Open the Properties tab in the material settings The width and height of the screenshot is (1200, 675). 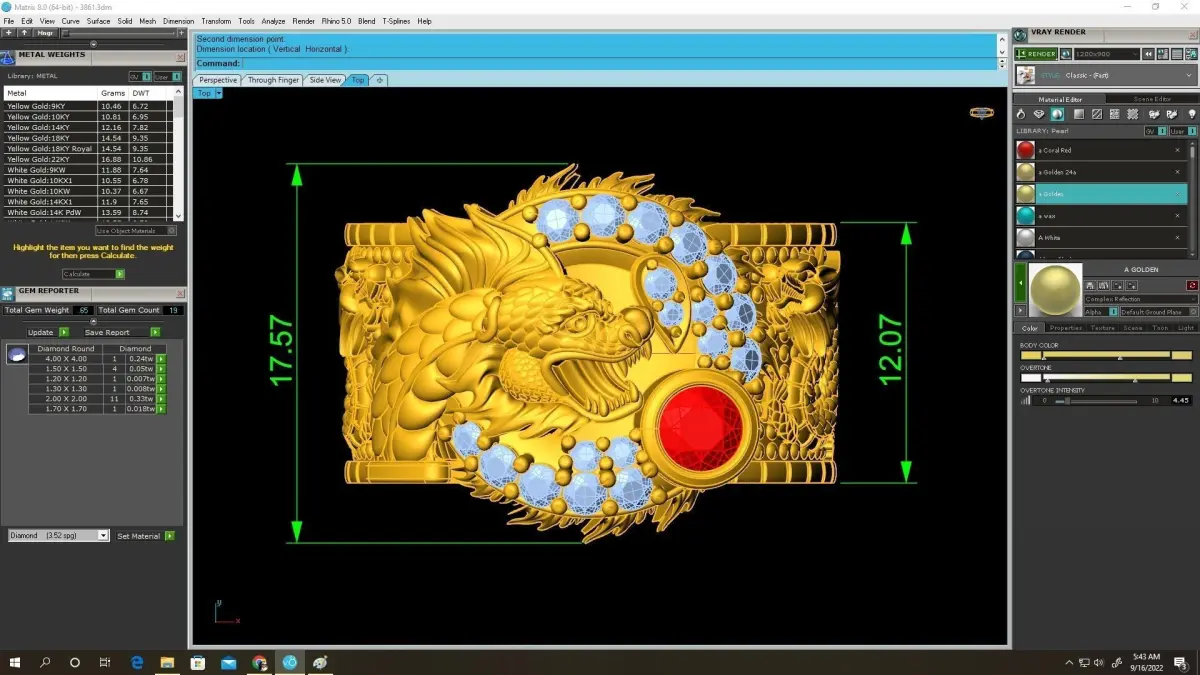tap(1066, 328)
